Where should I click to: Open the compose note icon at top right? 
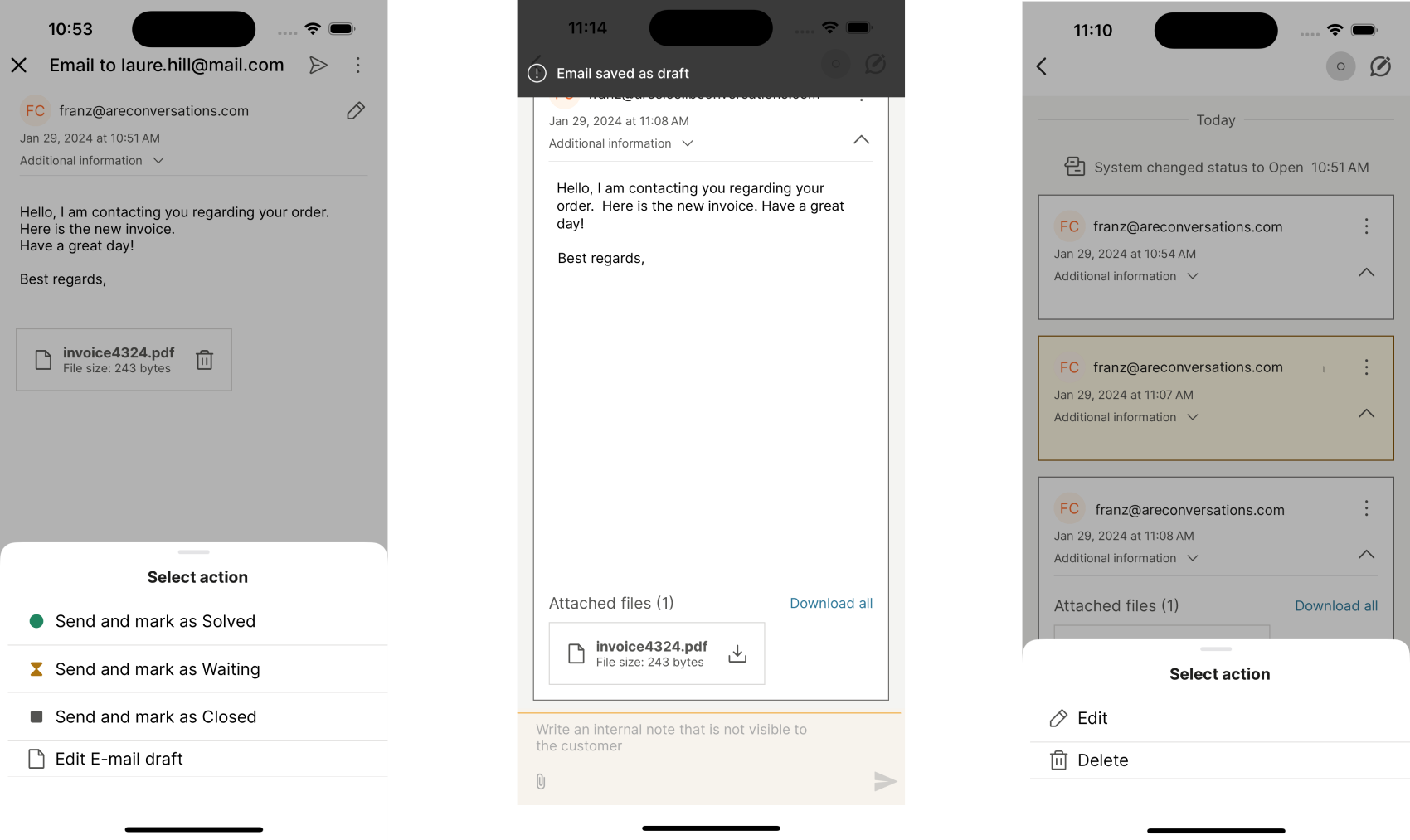(1380, 66)
